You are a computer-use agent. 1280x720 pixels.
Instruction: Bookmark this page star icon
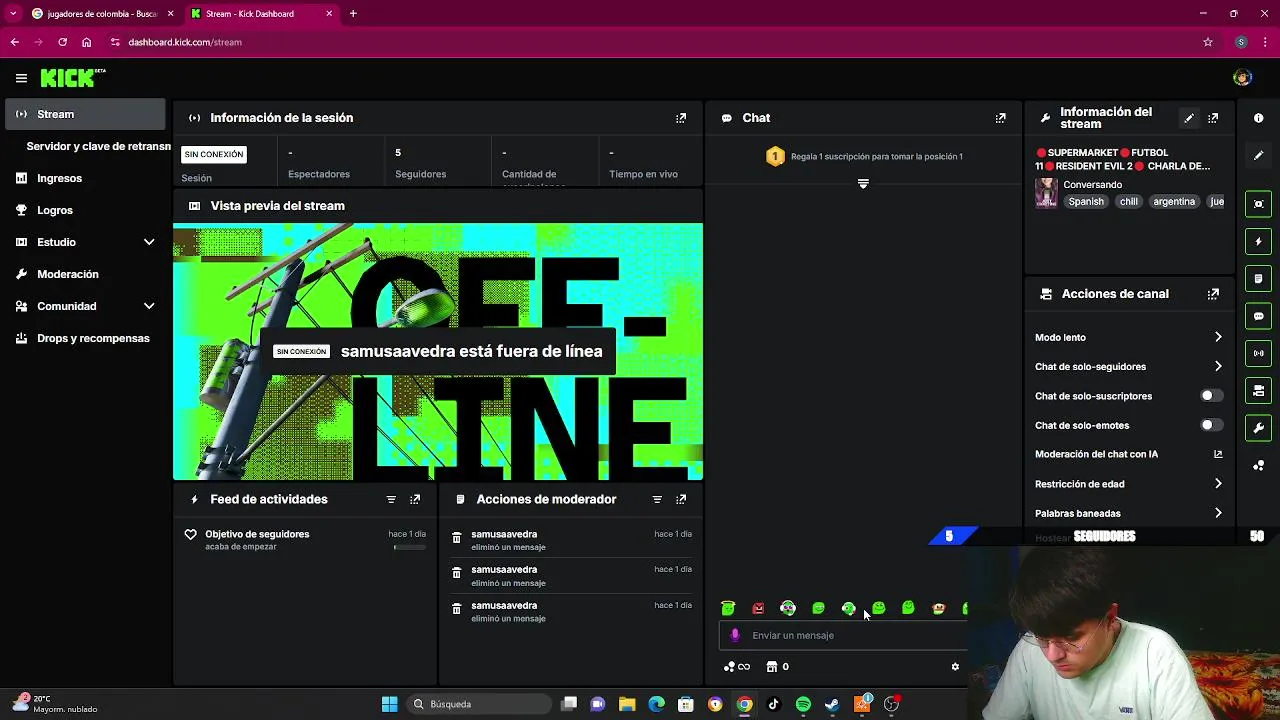point(1208,42)
